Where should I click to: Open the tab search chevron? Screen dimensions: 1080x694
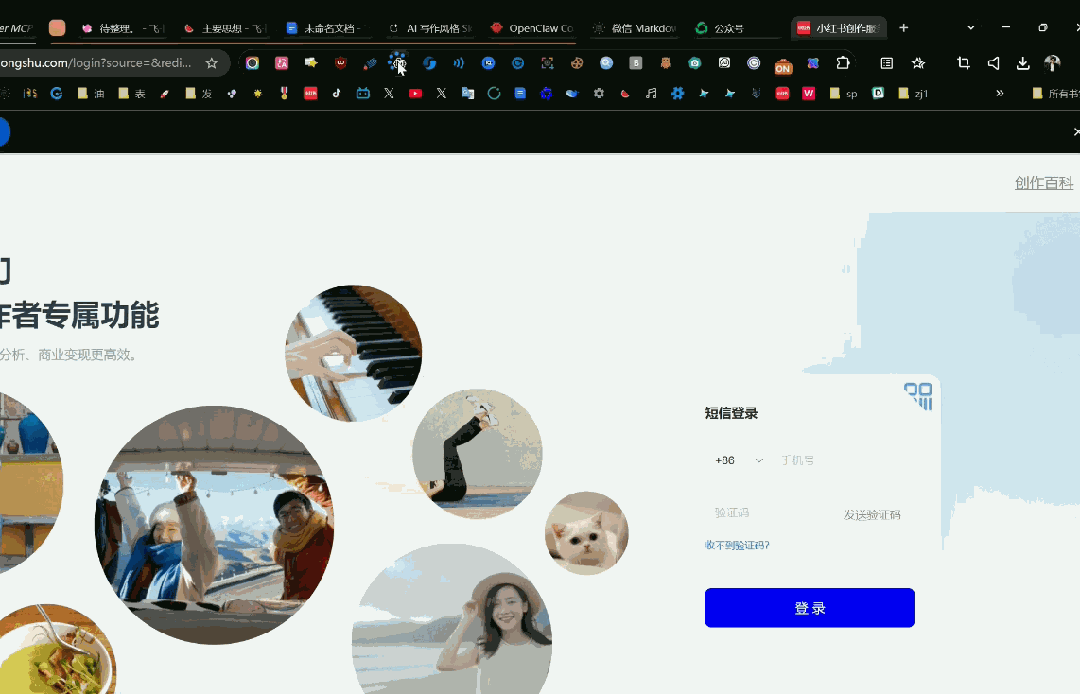tap(970, 28)
